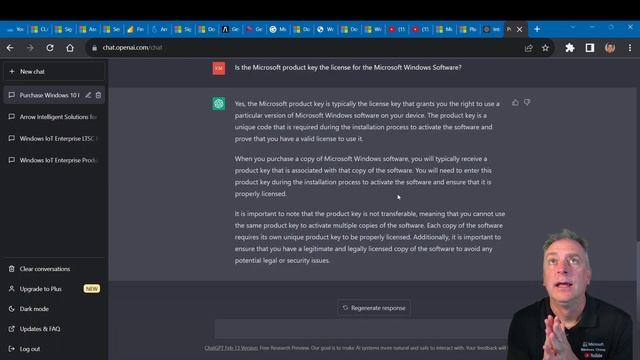The height and width of the screenshot is (360, 640).
Task: Open Windows IoT Enterprise LTSC conversation
Action: tap(54, 138)
